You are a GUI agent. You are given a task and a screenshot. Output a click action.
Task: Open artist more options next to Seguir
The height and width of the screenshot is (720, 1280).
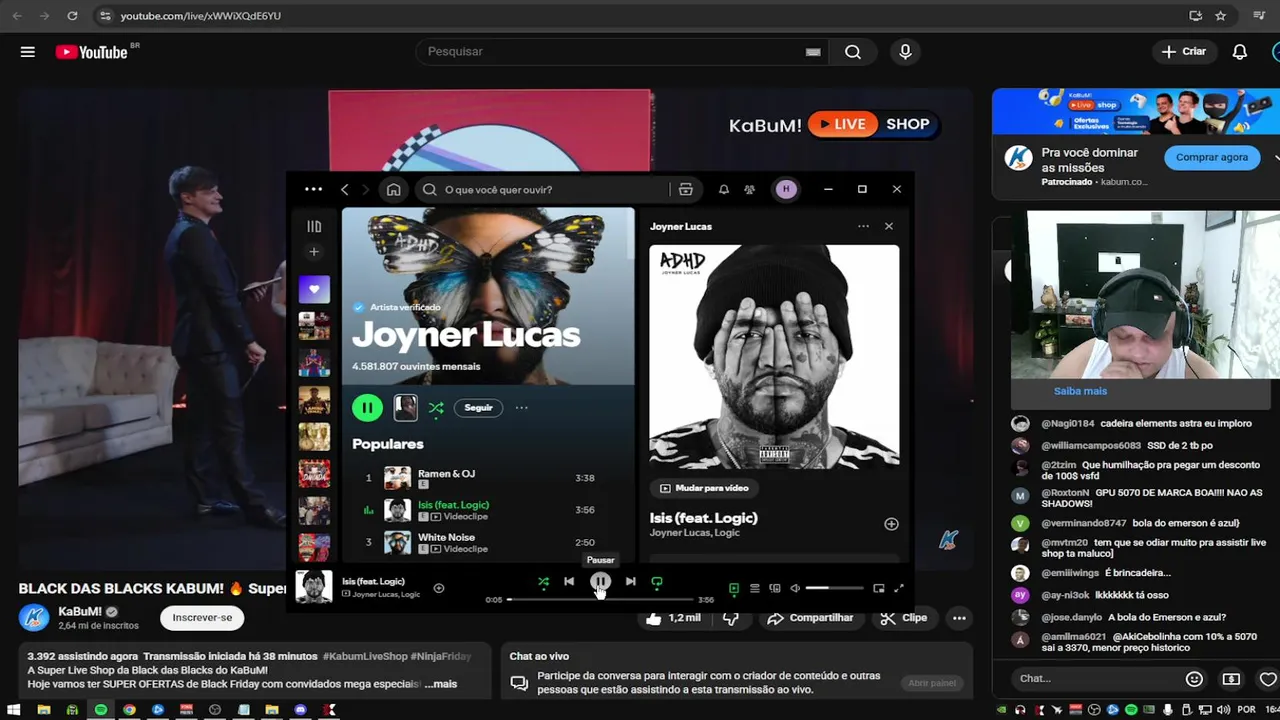[x=521, y=408]
